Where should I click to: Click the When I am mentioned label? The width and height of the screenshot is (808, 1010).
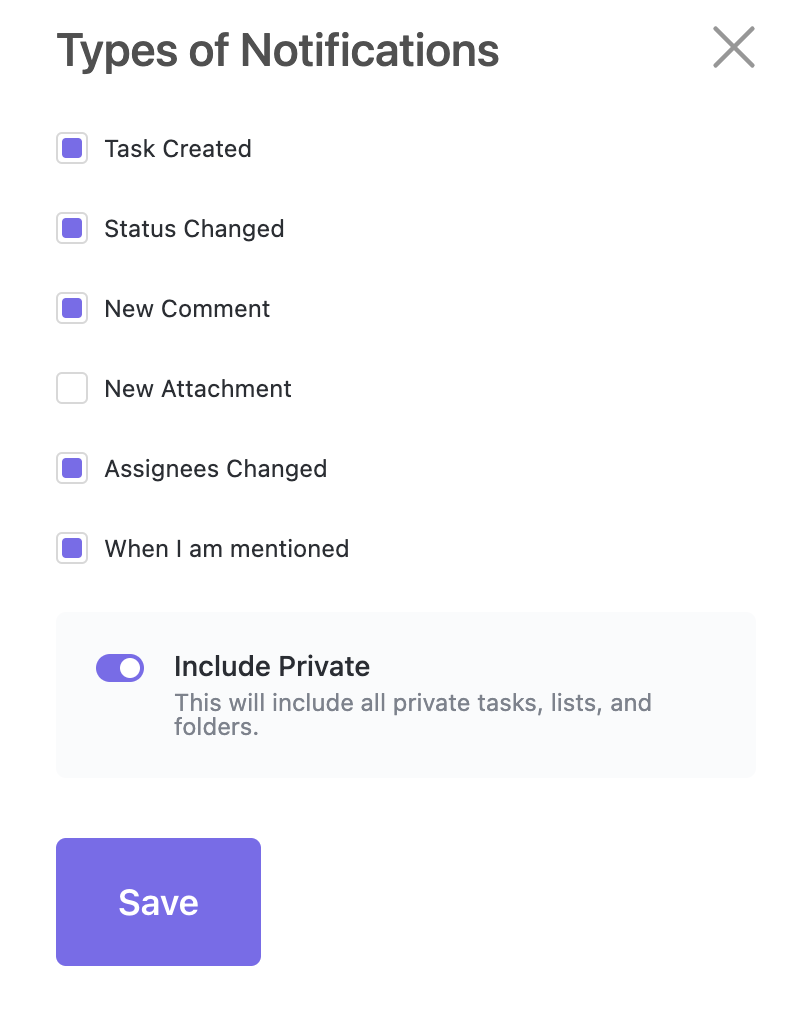[x=226, y=549]
